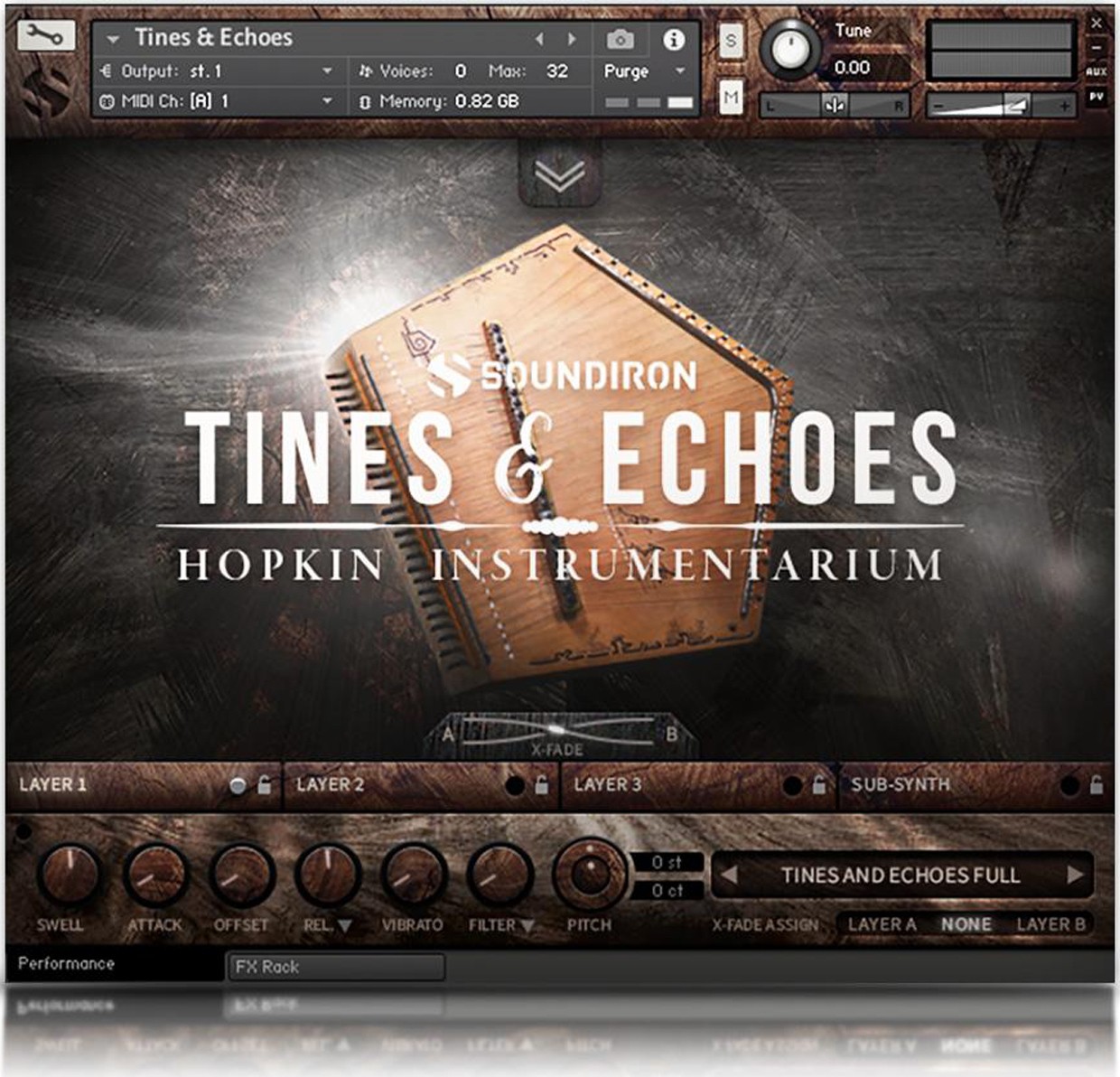Screen dimensions: 1120x1077
Task: Select next preset after Tines And Echoes Full
Action: [x=1075, y=875]
